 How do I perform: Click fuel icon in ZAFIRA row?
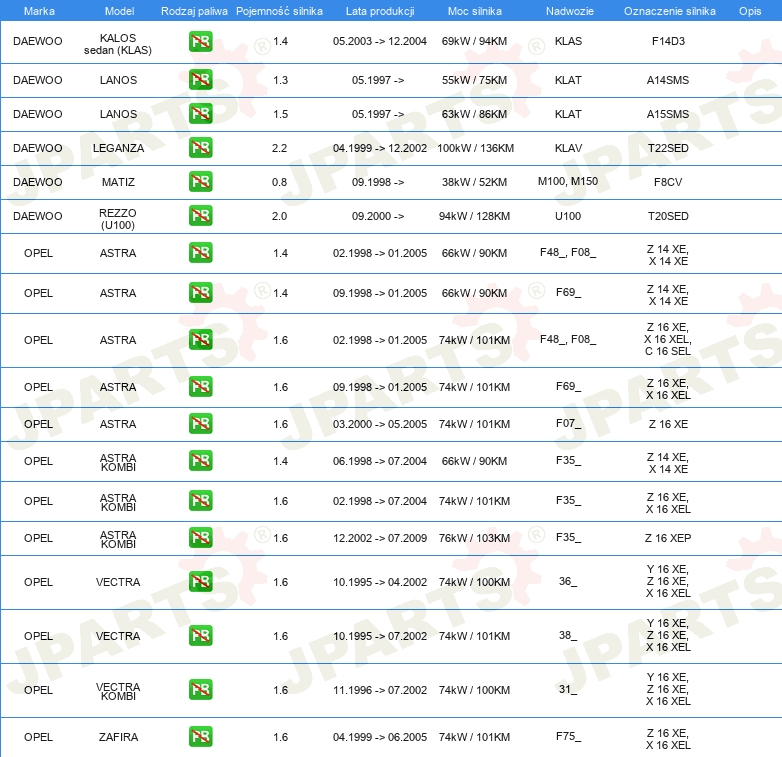[200, 737]
